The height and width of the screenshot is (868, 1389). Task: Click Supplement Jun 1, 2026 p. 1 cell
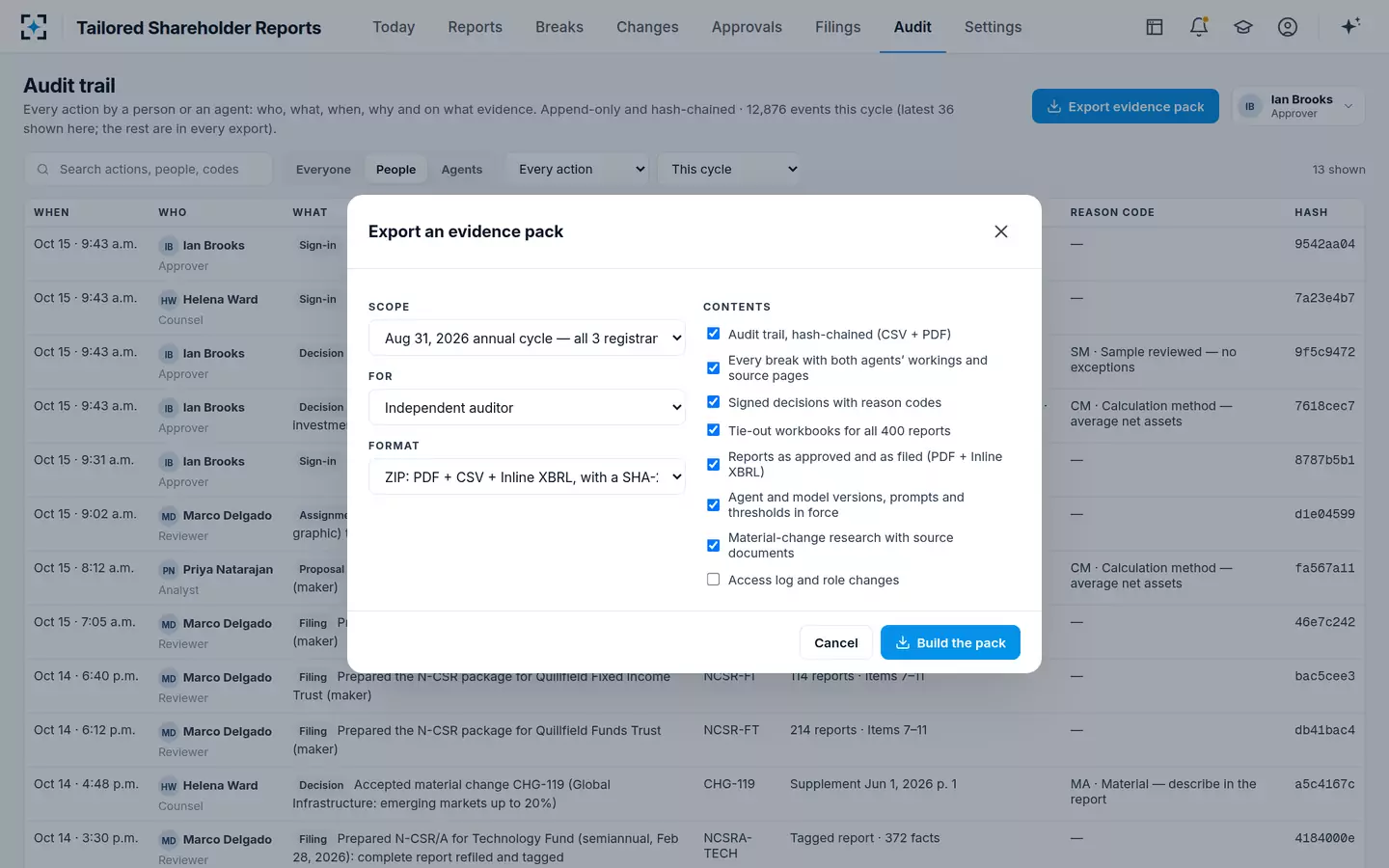pyautogui.click(x=873, y=784)
